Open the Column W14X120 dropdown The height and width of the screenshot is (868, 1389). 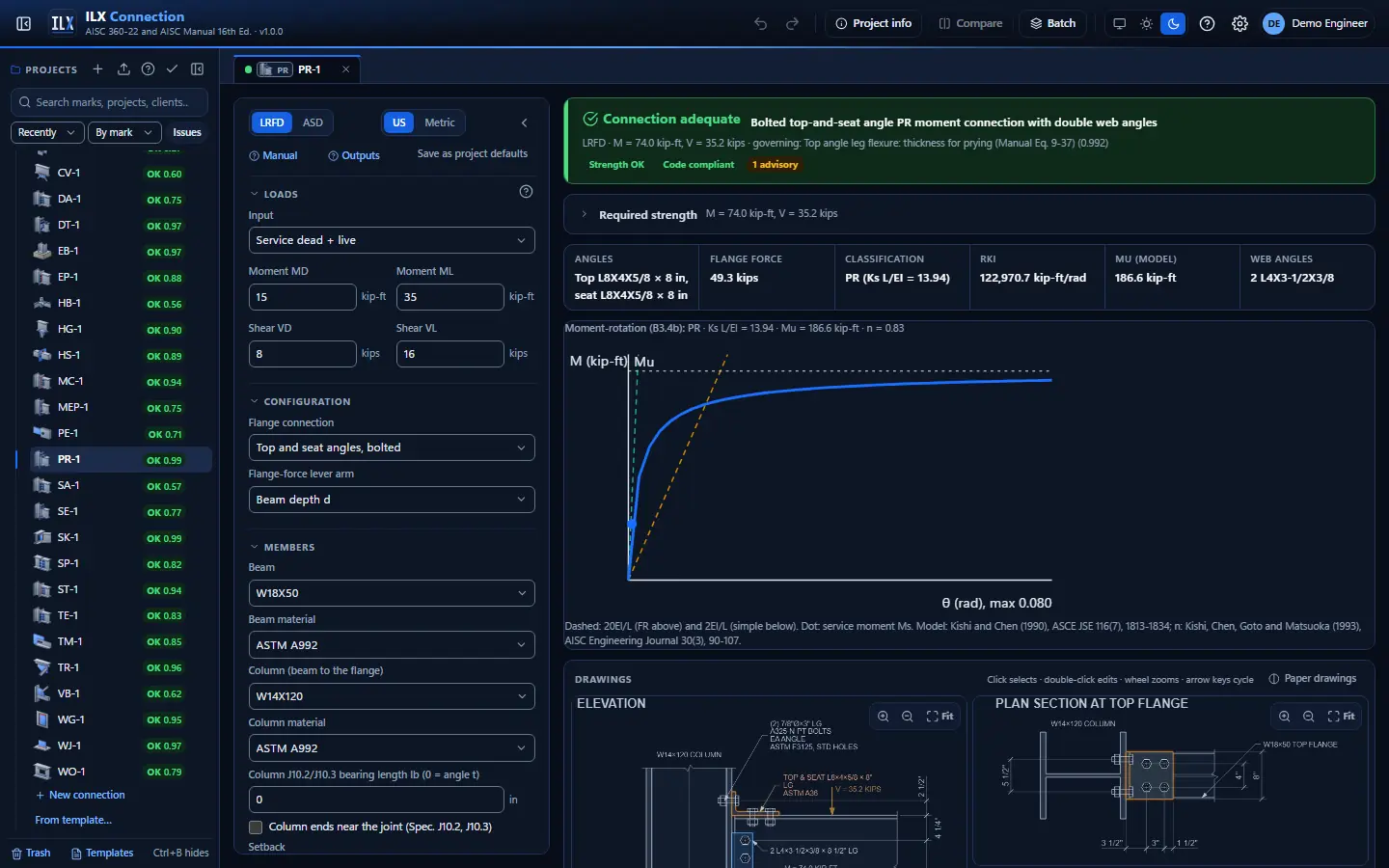click(392, 696)
